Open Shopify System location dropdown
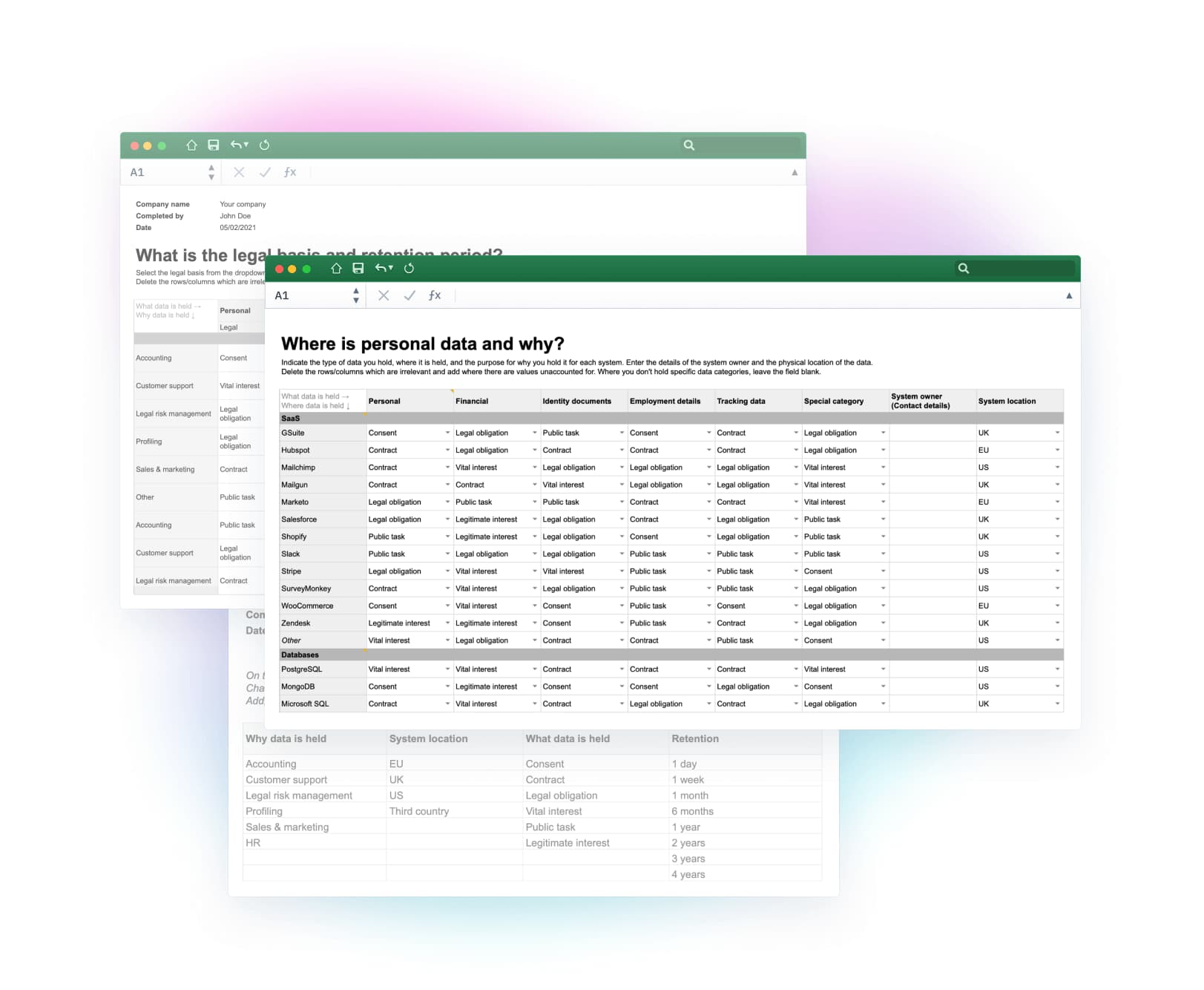Viewport: 1204px width, 990px height. tap(1057, 537)
